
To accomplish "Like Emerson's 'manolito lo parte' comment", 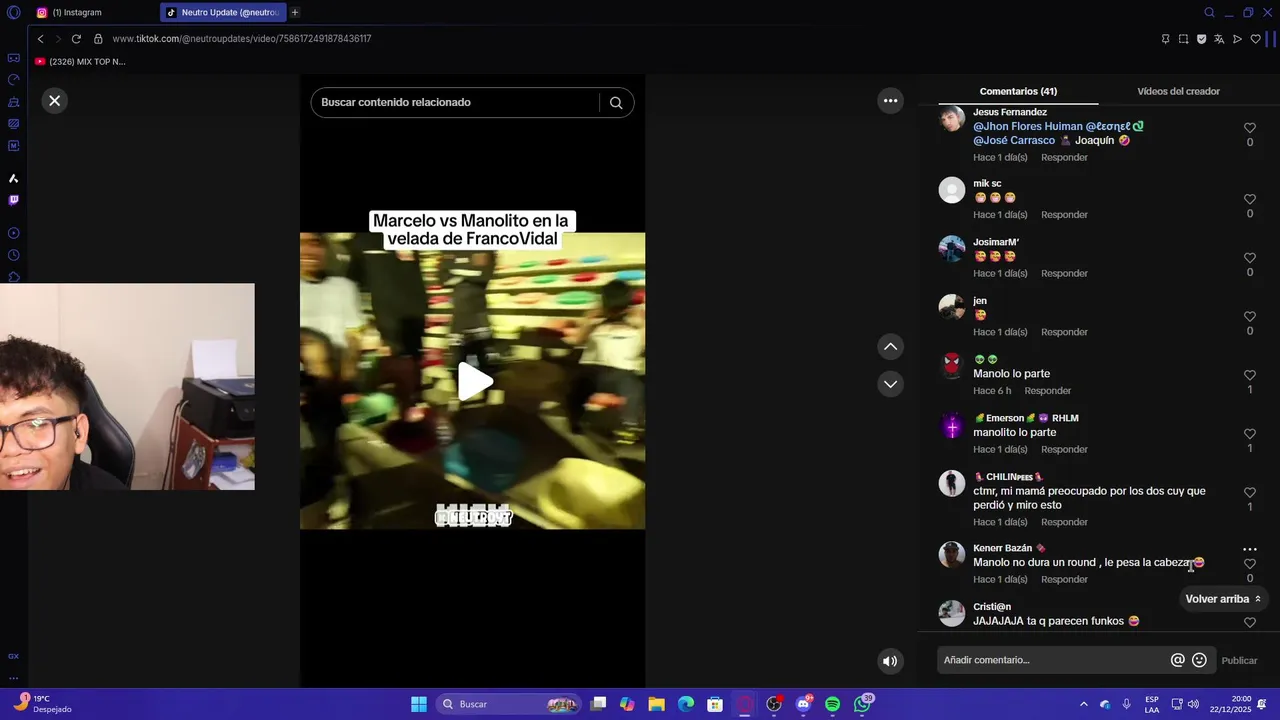I will (x=1250, y=434).
